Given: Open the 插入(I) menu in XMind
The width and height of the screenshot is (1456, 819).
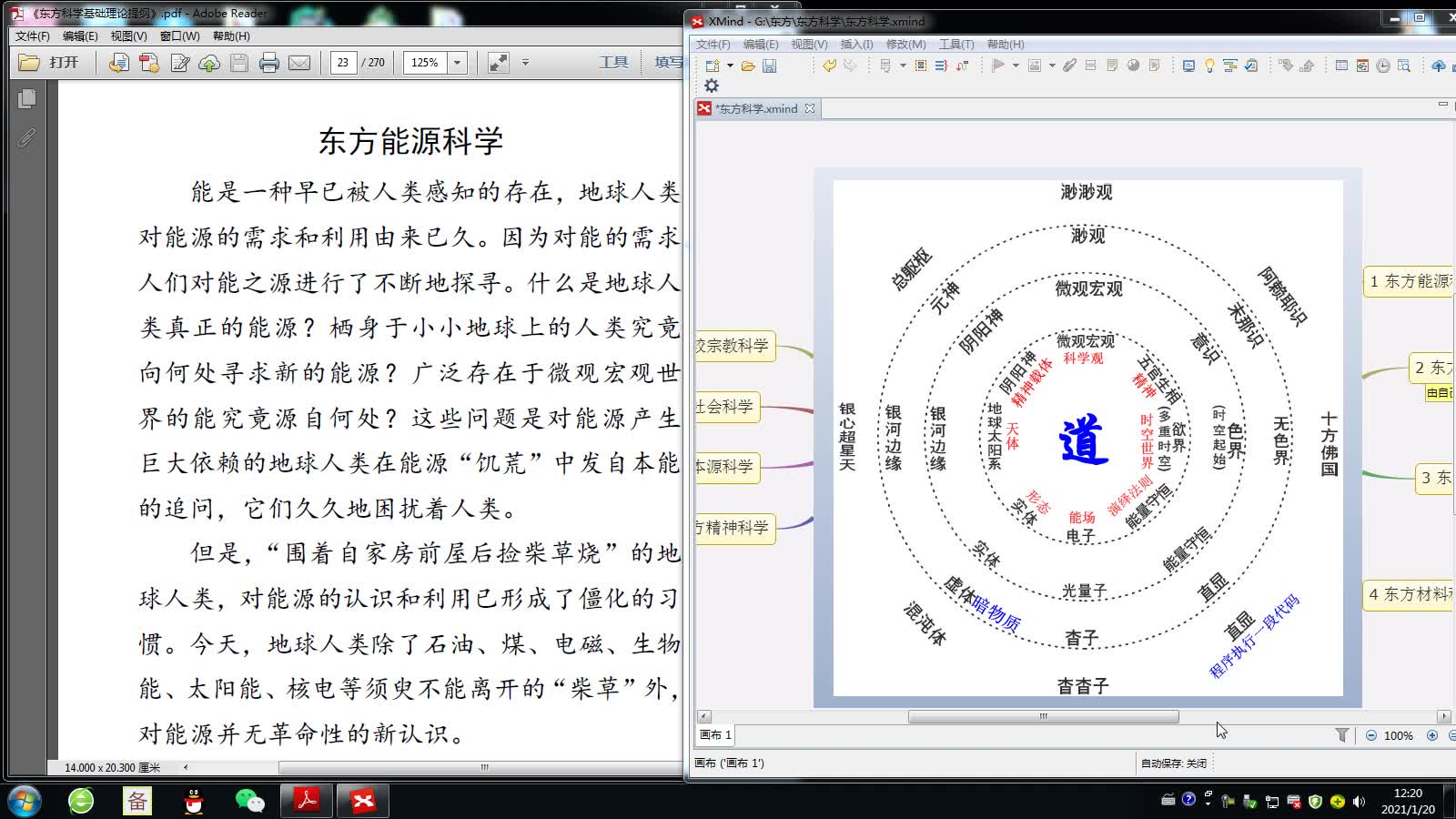Looking at the screenshot, I should click(856, 44).
